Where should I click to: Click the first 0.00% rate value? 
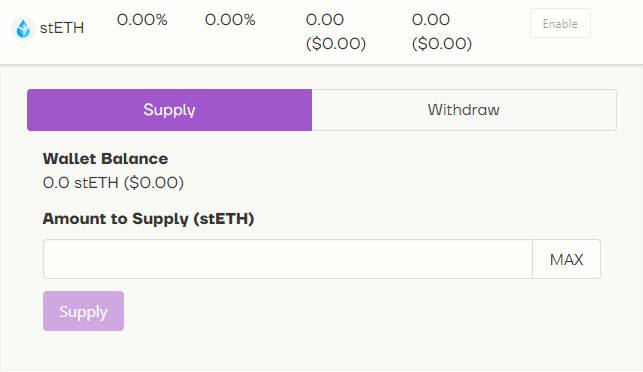[142, 20]
